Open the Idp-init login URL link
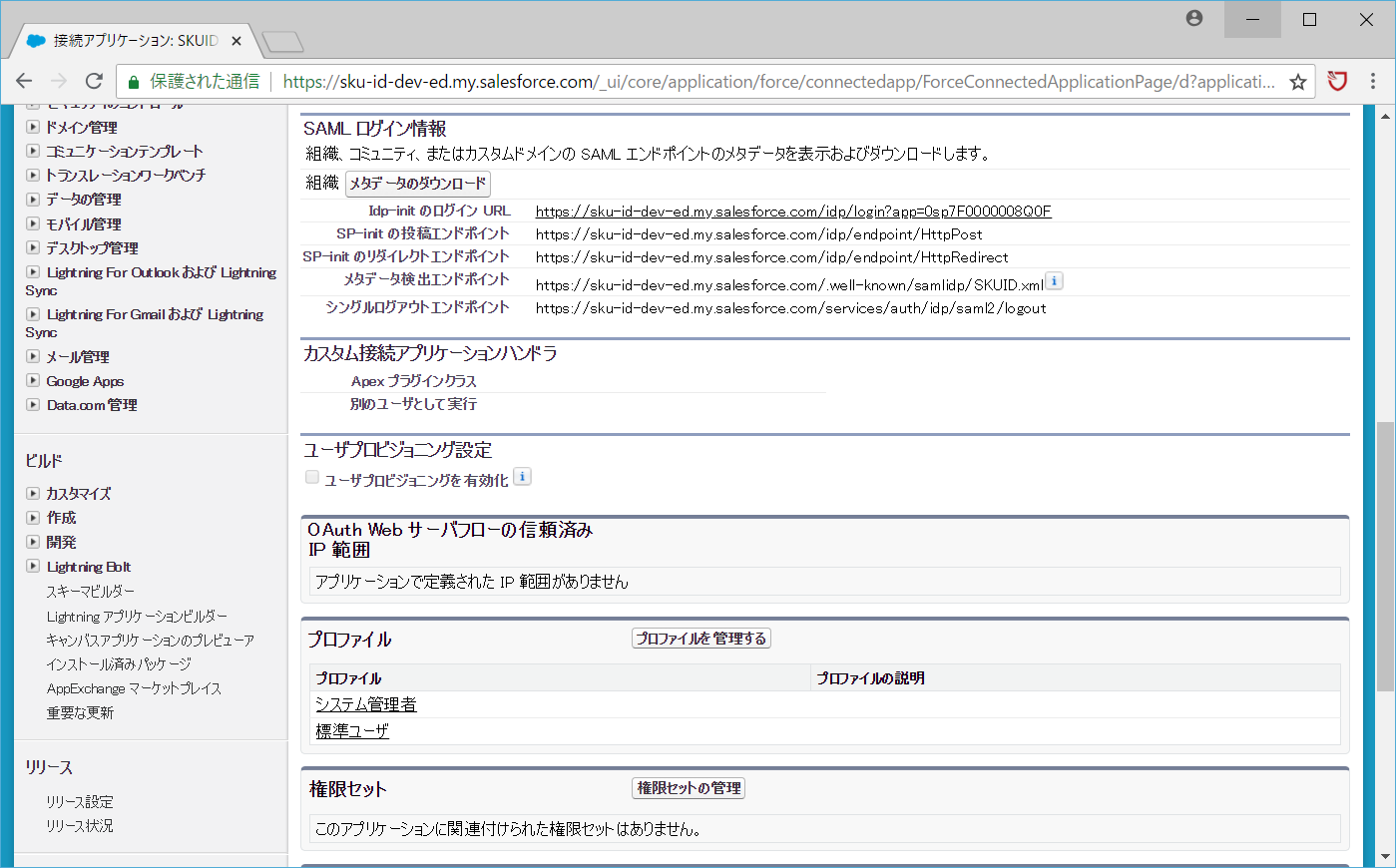Screen dimensions: 1396x868 click(793, 212)
